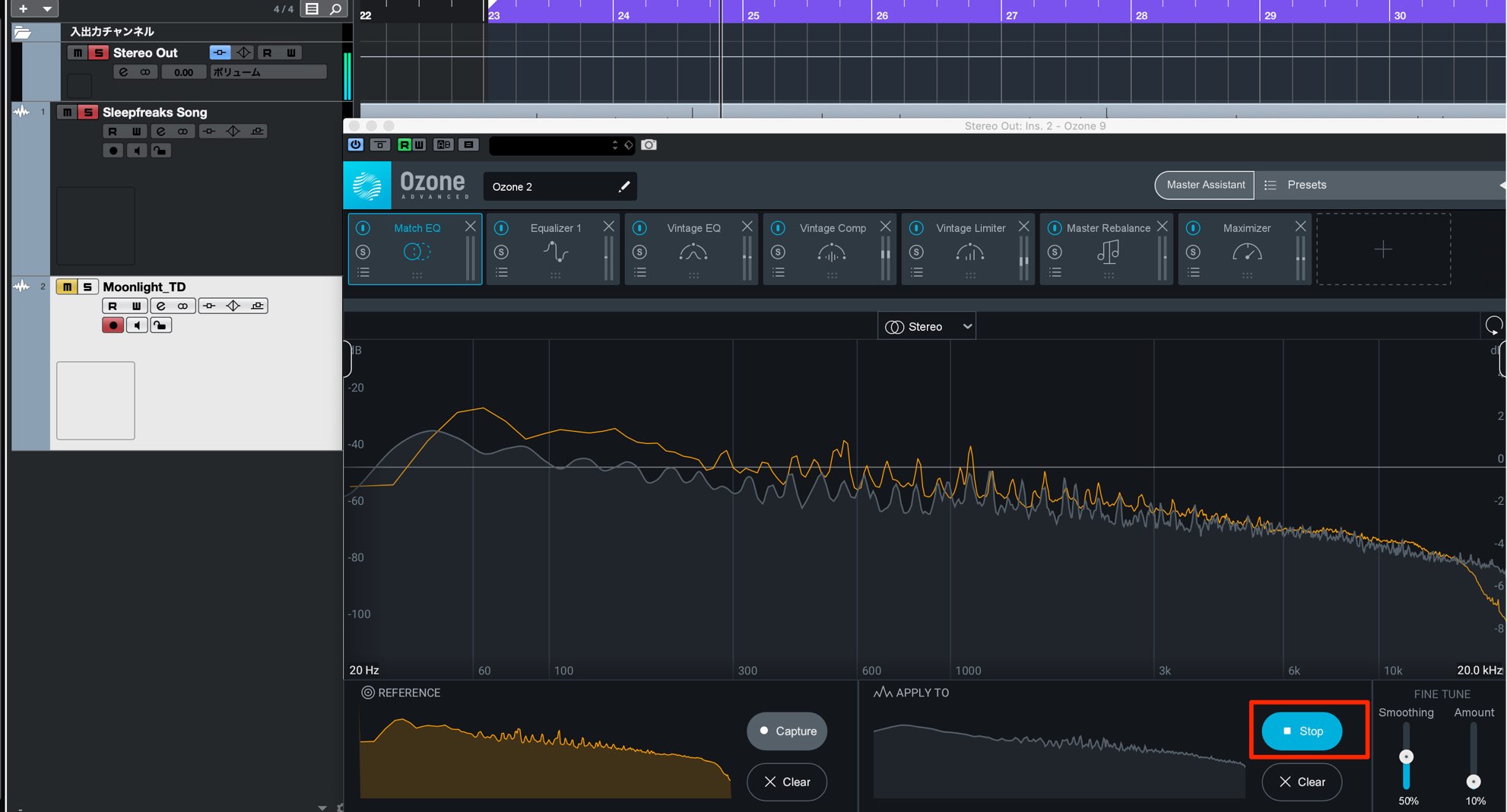Select the Equalizer 1 module curve icon
The width and height of the screenshot is (1507, 812).
coord(556,252)
